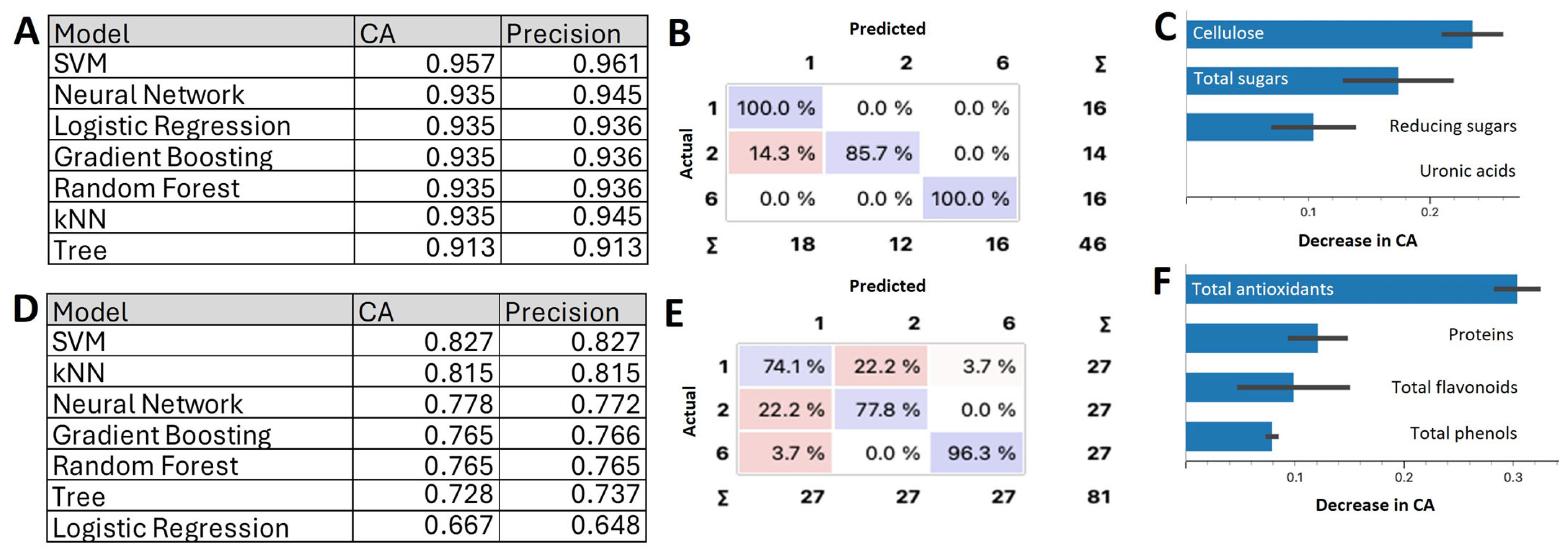
Task: Click the SVM row name in table A
Action: [x=80, y=64]
